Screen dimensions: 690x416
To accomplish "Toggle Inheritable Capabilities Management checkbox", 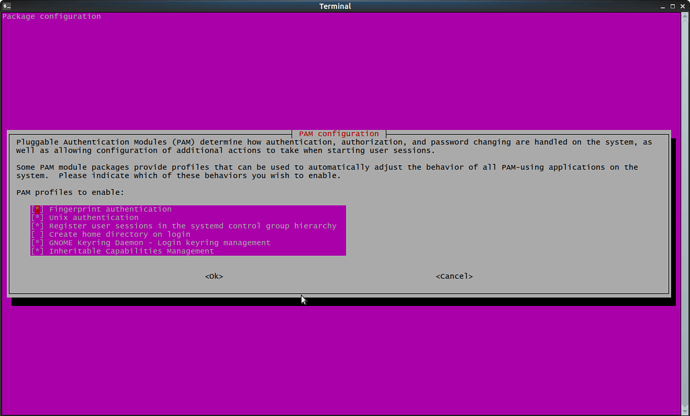I will pos(37,251).
